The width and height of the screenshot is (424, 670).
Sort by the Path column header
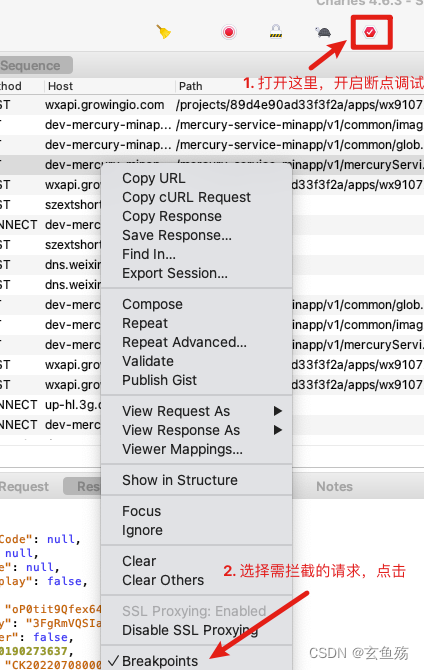(191, 86)
